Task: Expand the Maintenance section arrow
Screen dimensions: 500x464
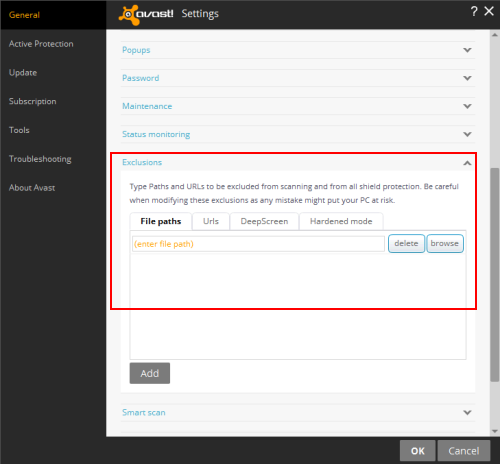Action: point(467,106)
